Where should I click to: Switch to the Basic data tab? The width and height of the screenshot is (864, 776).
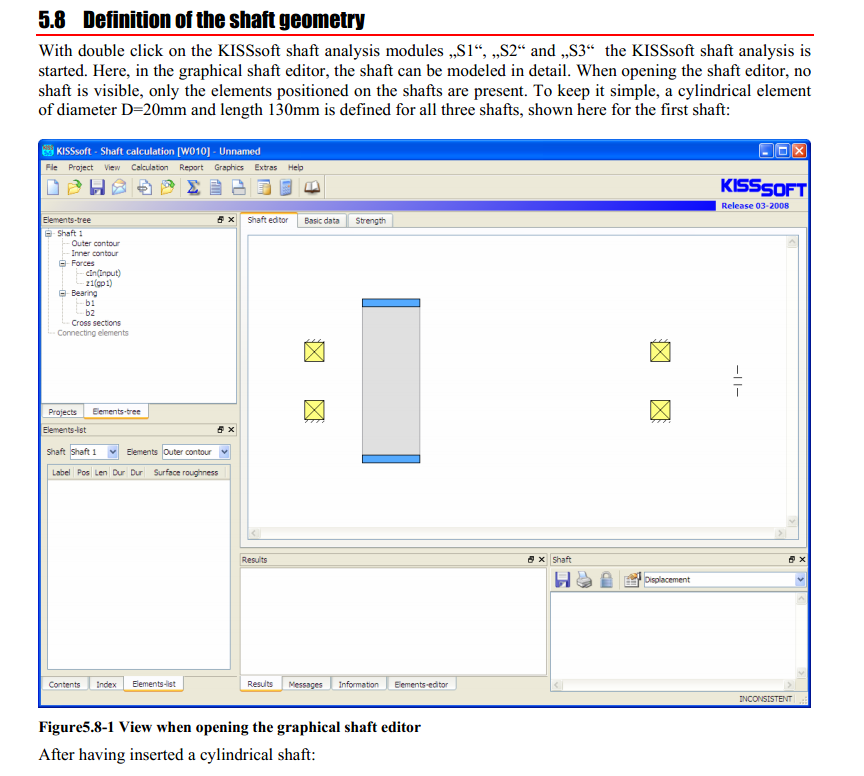click(x=321, y=220)
